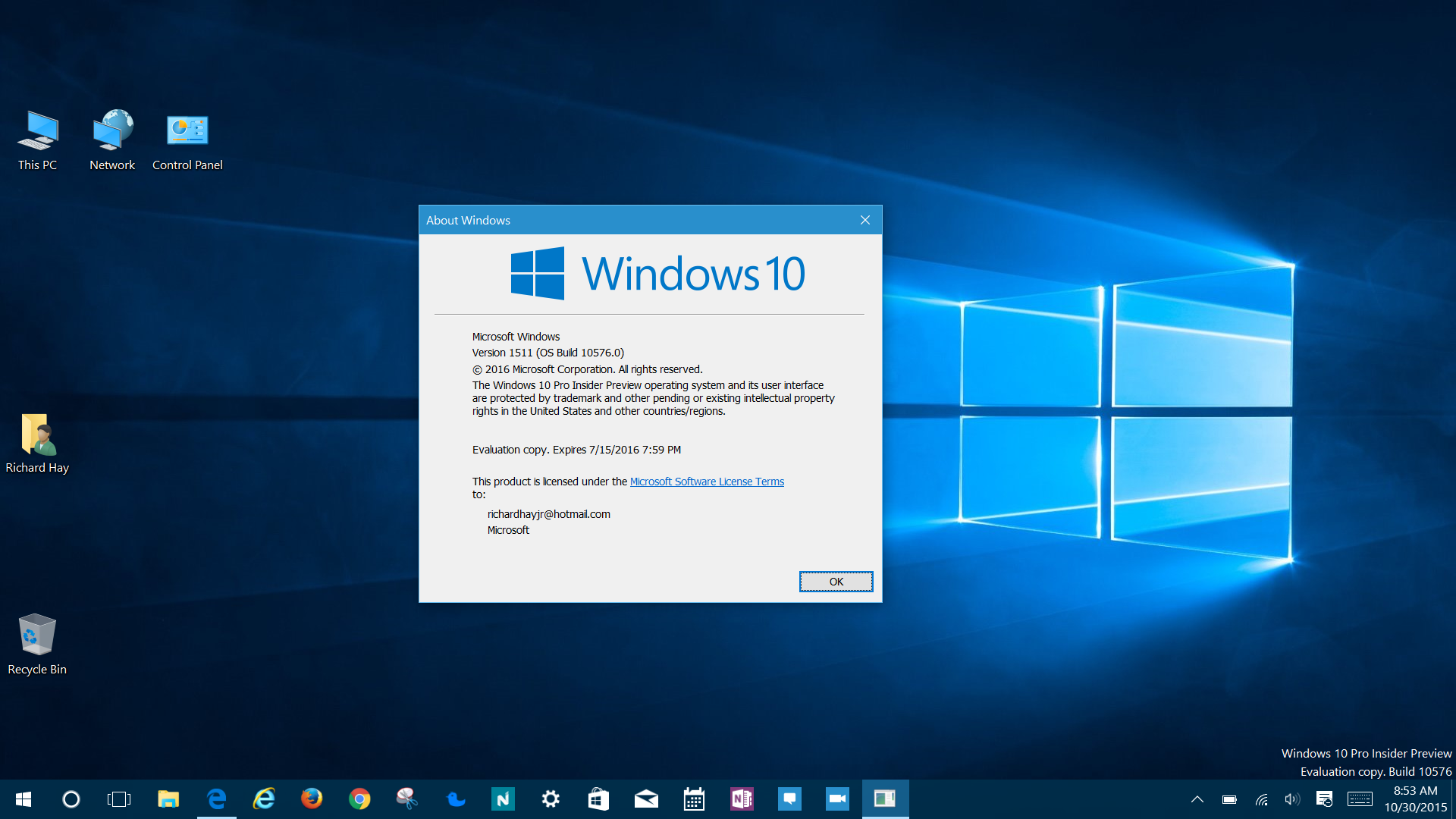The image size is (1456, 819).
Task: Open the Calendar app from the taskbar
Action: click(x=694, y=799)
